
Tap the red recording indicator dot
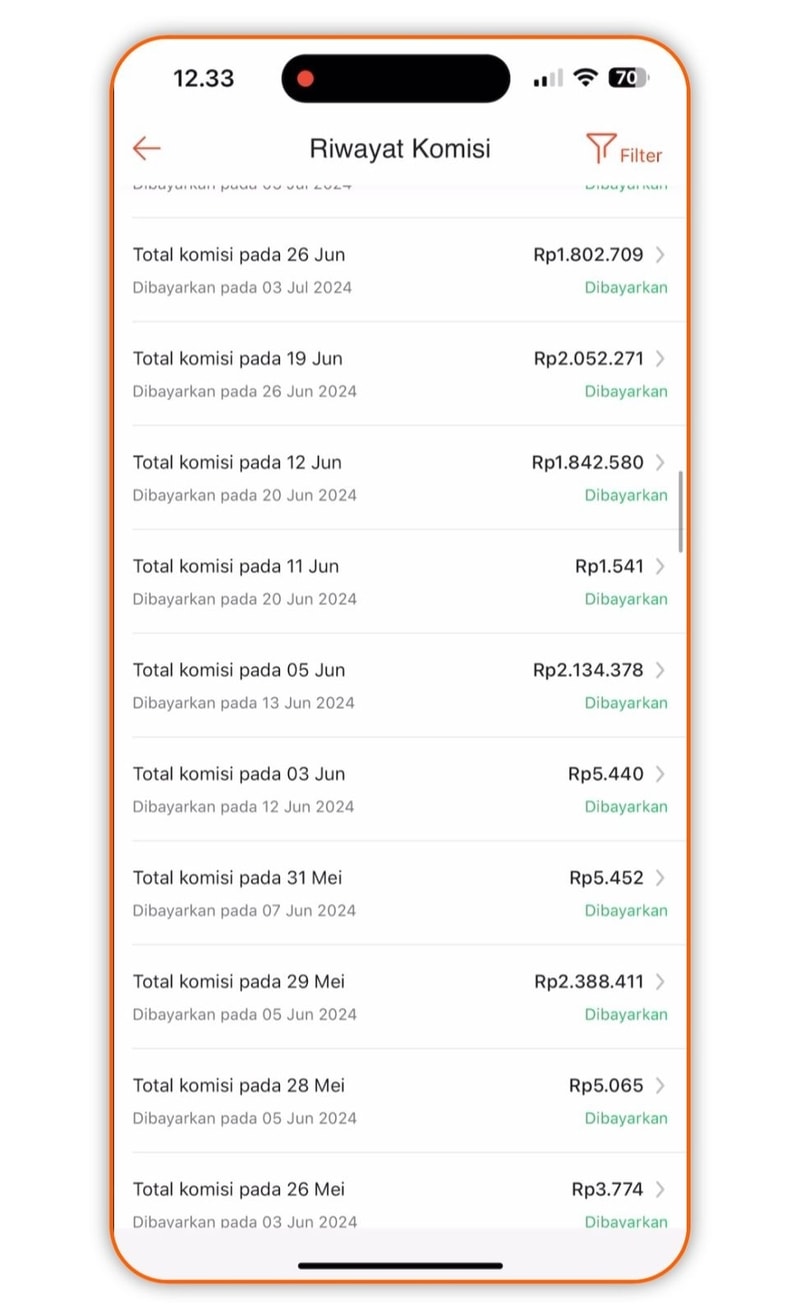point(306,79)
